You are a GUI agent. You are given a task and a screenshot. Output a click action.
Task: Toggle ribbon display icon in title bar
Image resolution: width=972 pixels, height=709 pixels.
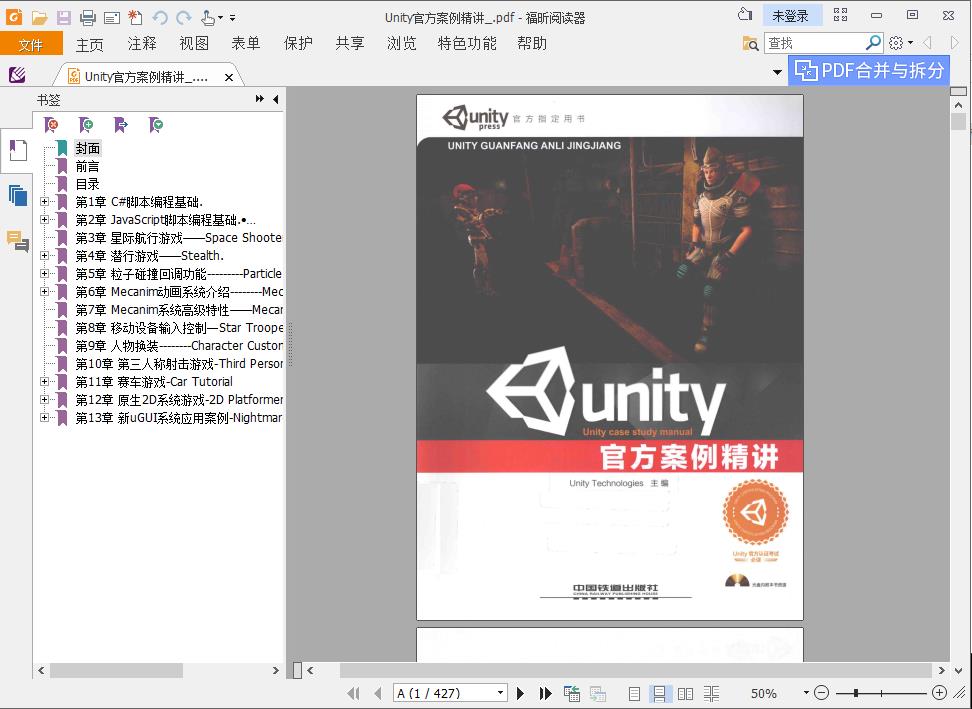coord(841,14)
